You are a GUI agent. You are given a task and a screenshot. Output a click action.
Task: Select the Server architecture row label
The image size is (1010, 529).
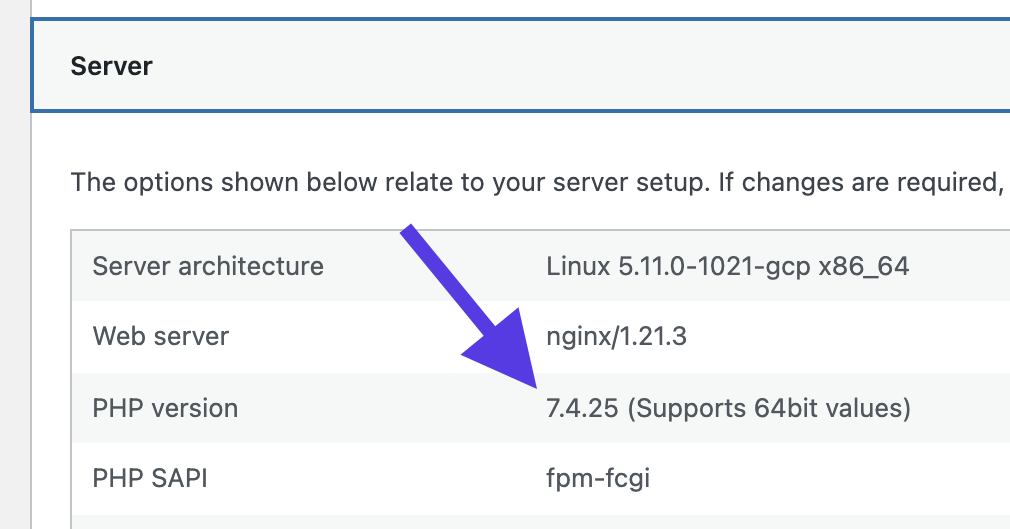pos(208,266)
